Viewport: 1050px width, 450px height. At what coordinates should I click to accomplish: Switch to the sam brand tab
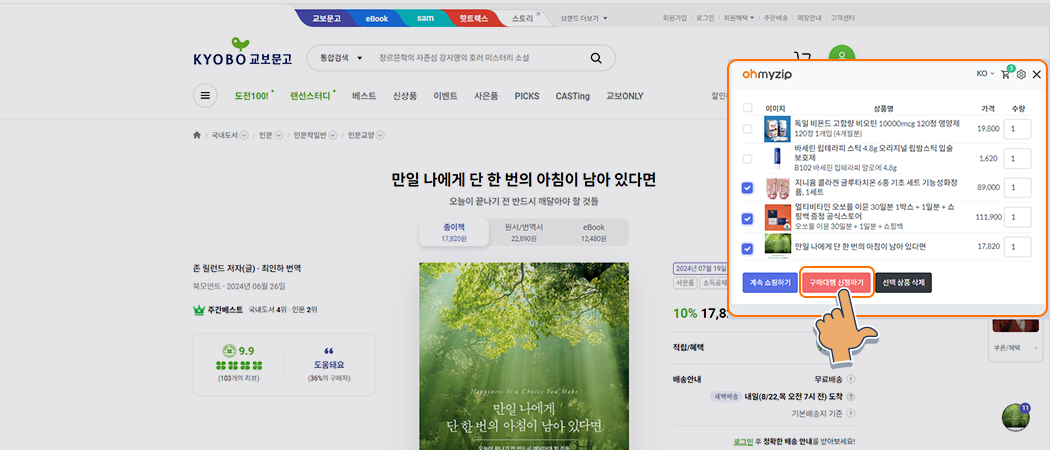pos(425,19)
